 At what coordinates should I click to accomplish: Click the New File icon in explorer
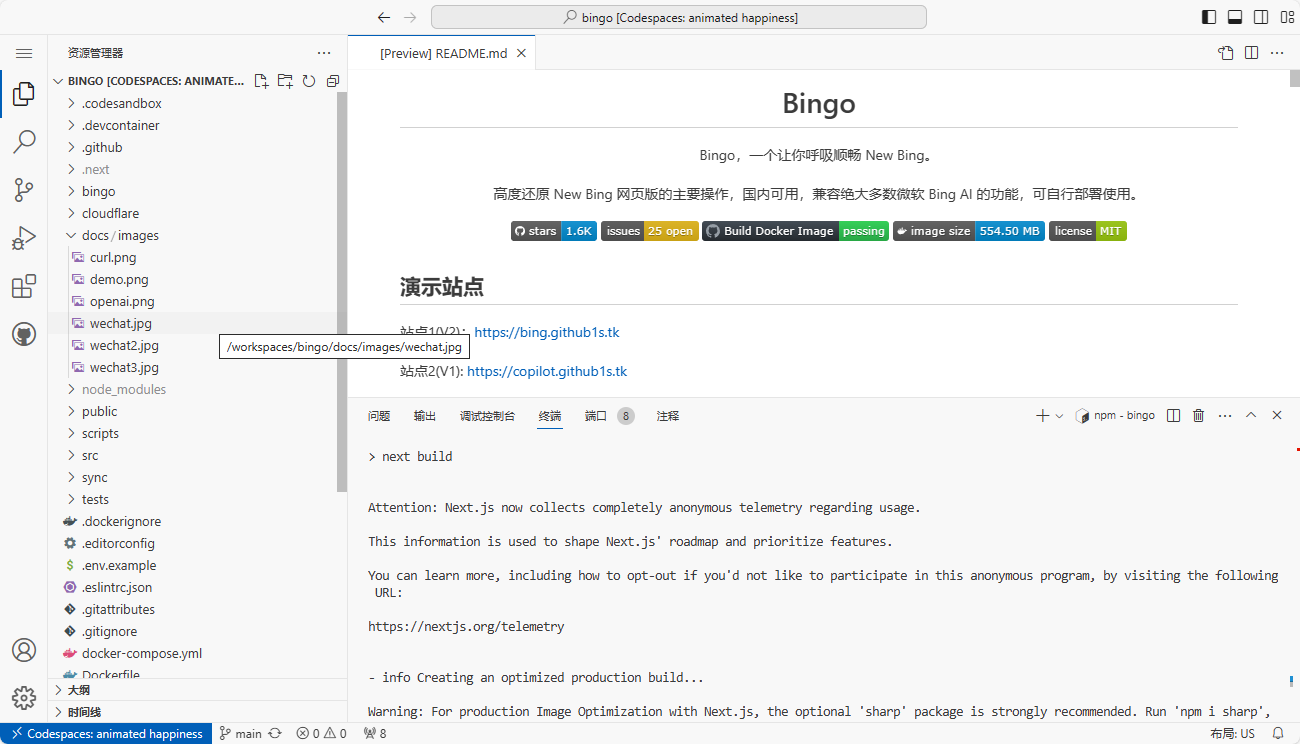point(262,81)
